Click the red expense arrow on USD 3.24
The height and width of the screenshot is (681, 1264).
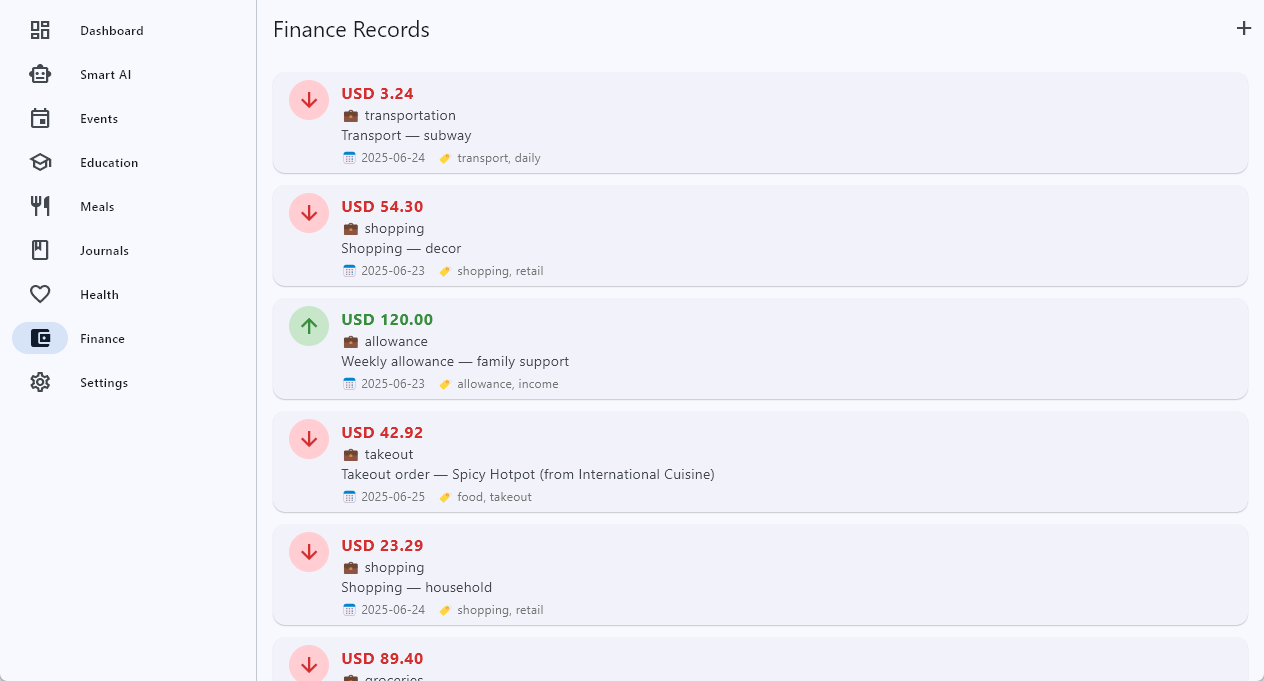309,100
